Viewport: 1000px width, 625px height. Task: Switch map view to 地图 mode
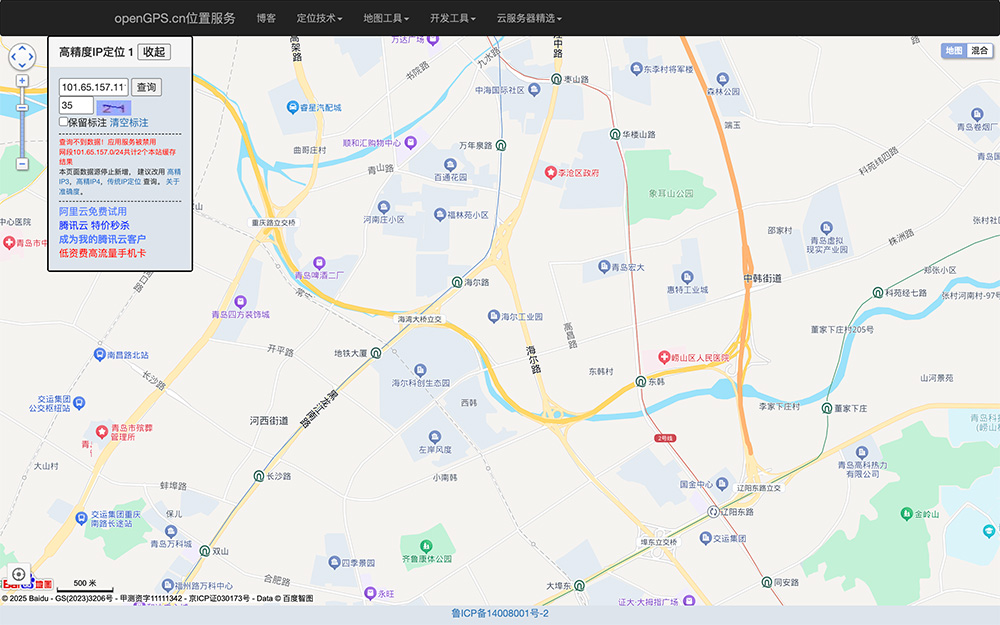point(954,50)
